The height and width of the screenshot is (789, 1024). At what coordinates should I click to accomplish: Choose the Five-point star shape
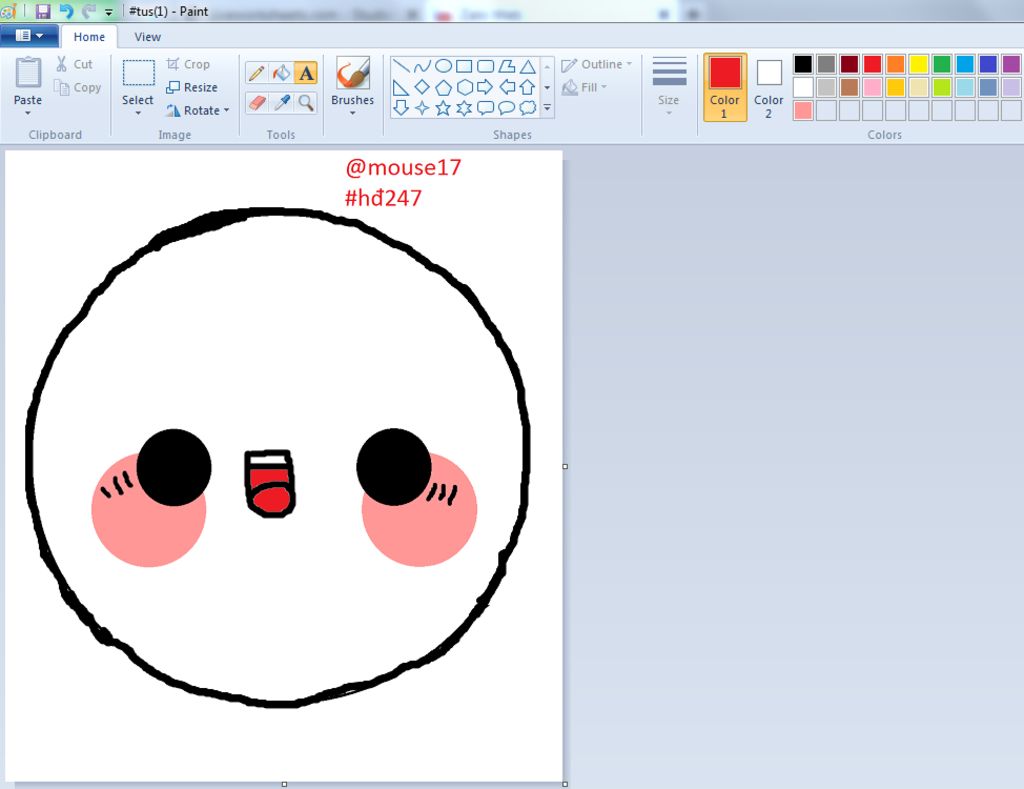443,108
